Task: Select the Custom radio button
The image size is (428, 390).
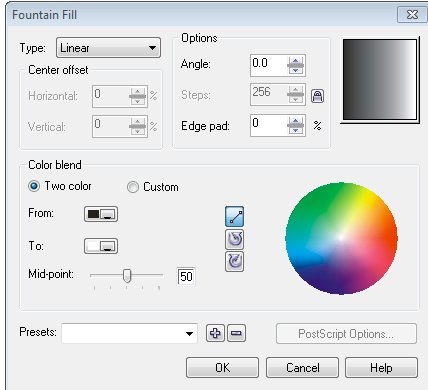Action: [133, 187]
